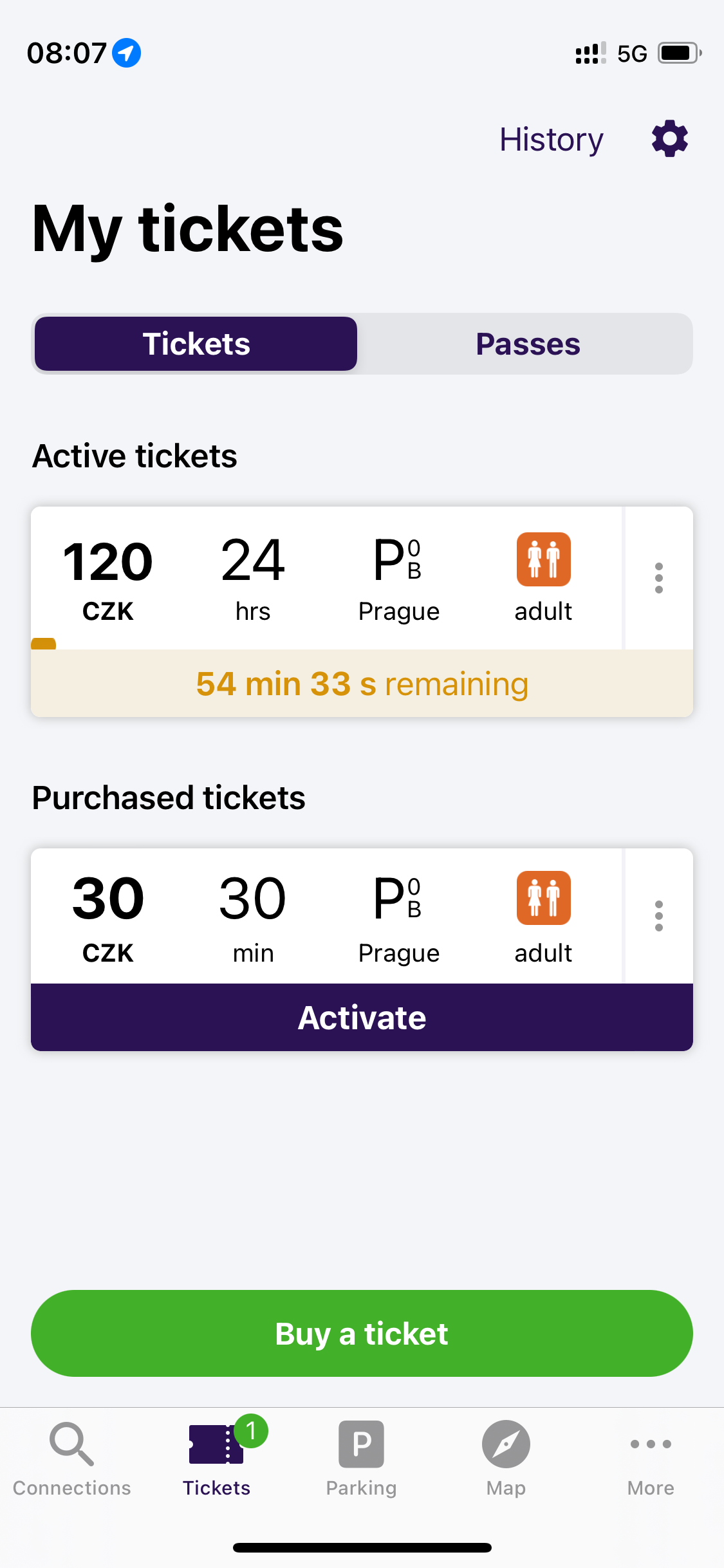
Task: Open the purchased 30 min Prague ticket
Action: (x=327, y=916)
